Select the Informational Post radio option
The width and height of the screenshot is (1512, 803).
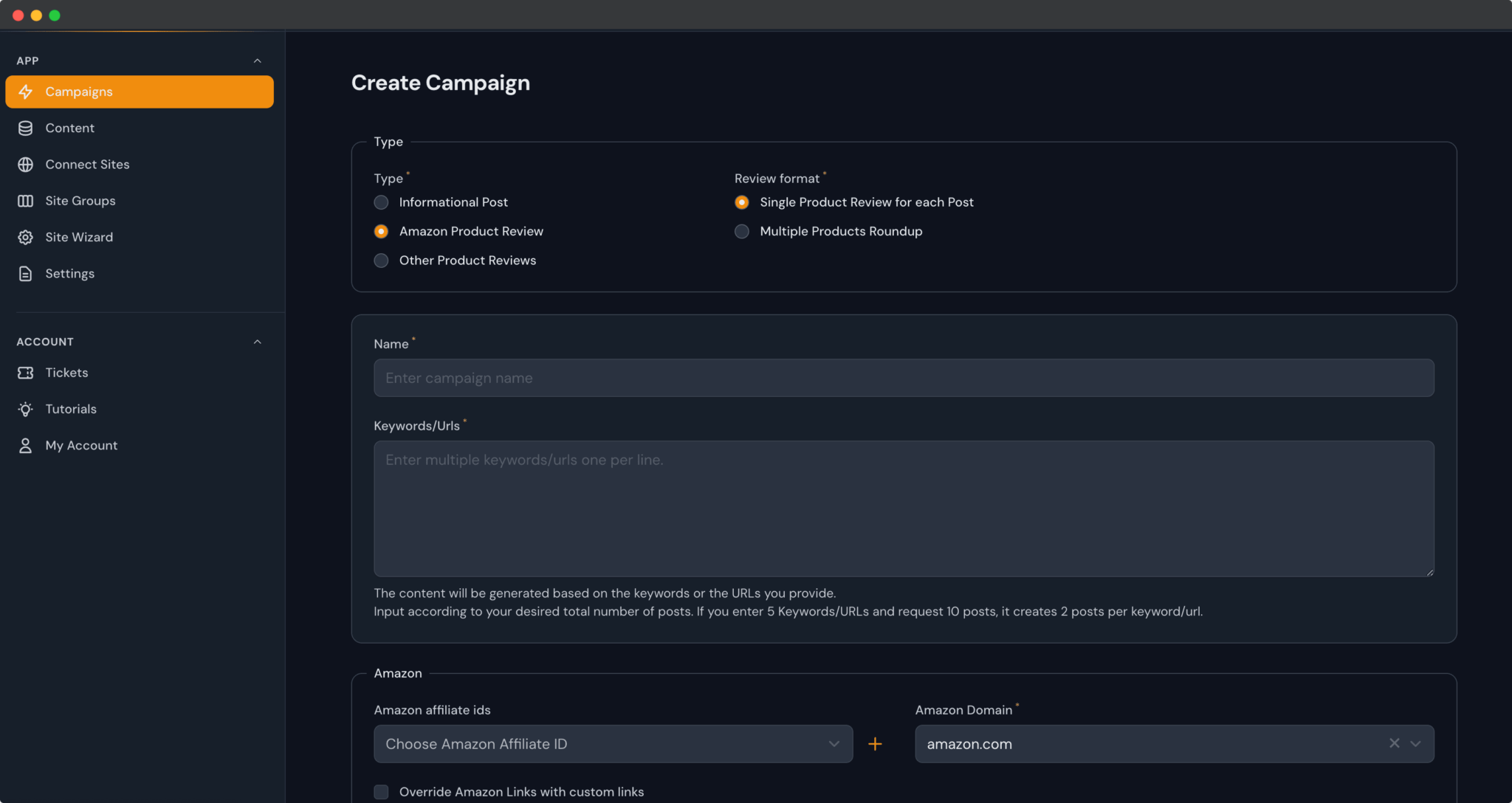click(x=381, y=202)
